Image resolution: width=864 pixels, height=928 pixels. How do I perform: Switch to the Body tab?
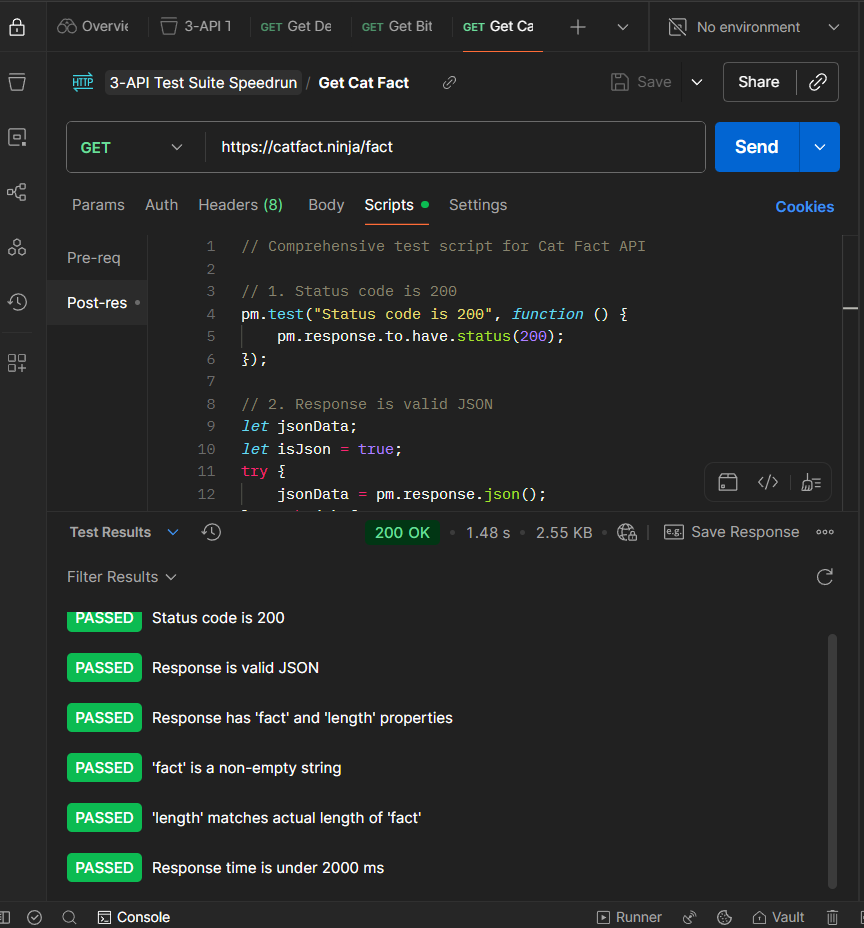[326, 205]
